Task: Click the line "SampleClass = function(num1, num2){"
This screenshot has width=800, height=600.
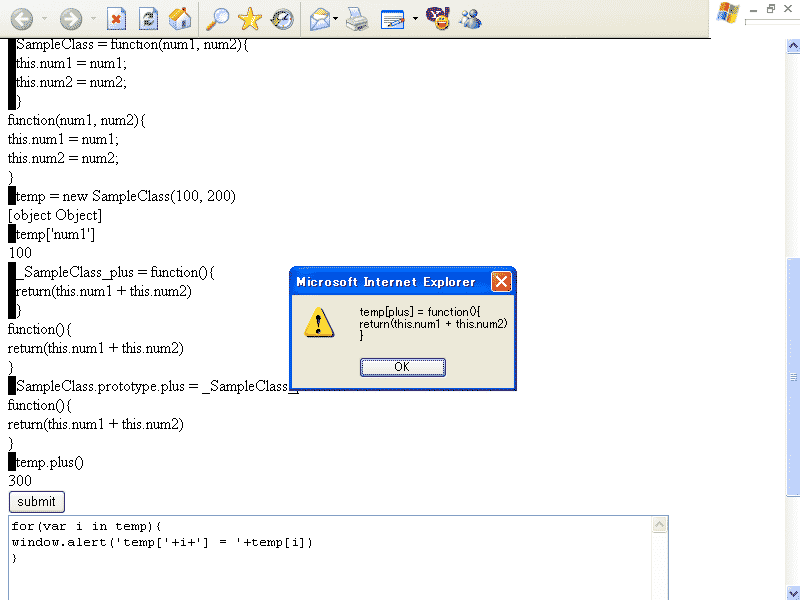Action: 132,45
